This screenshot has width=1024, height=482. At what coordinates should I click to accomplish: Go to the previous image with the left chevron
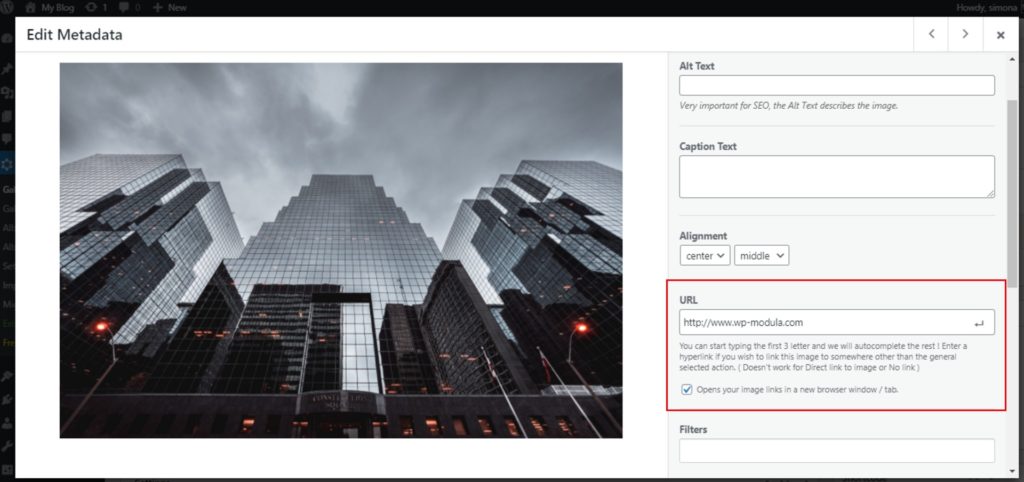931,34
